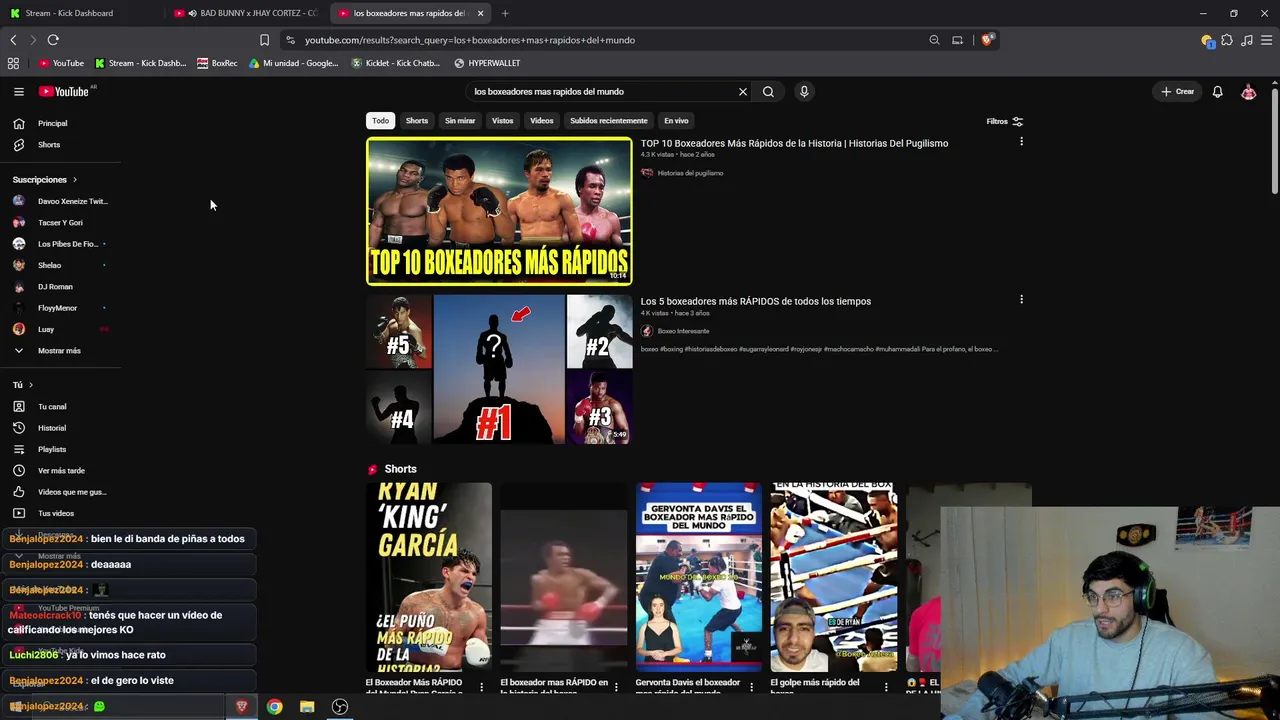
Task: Open the browser zoom indicator icon
Action: 934,40
